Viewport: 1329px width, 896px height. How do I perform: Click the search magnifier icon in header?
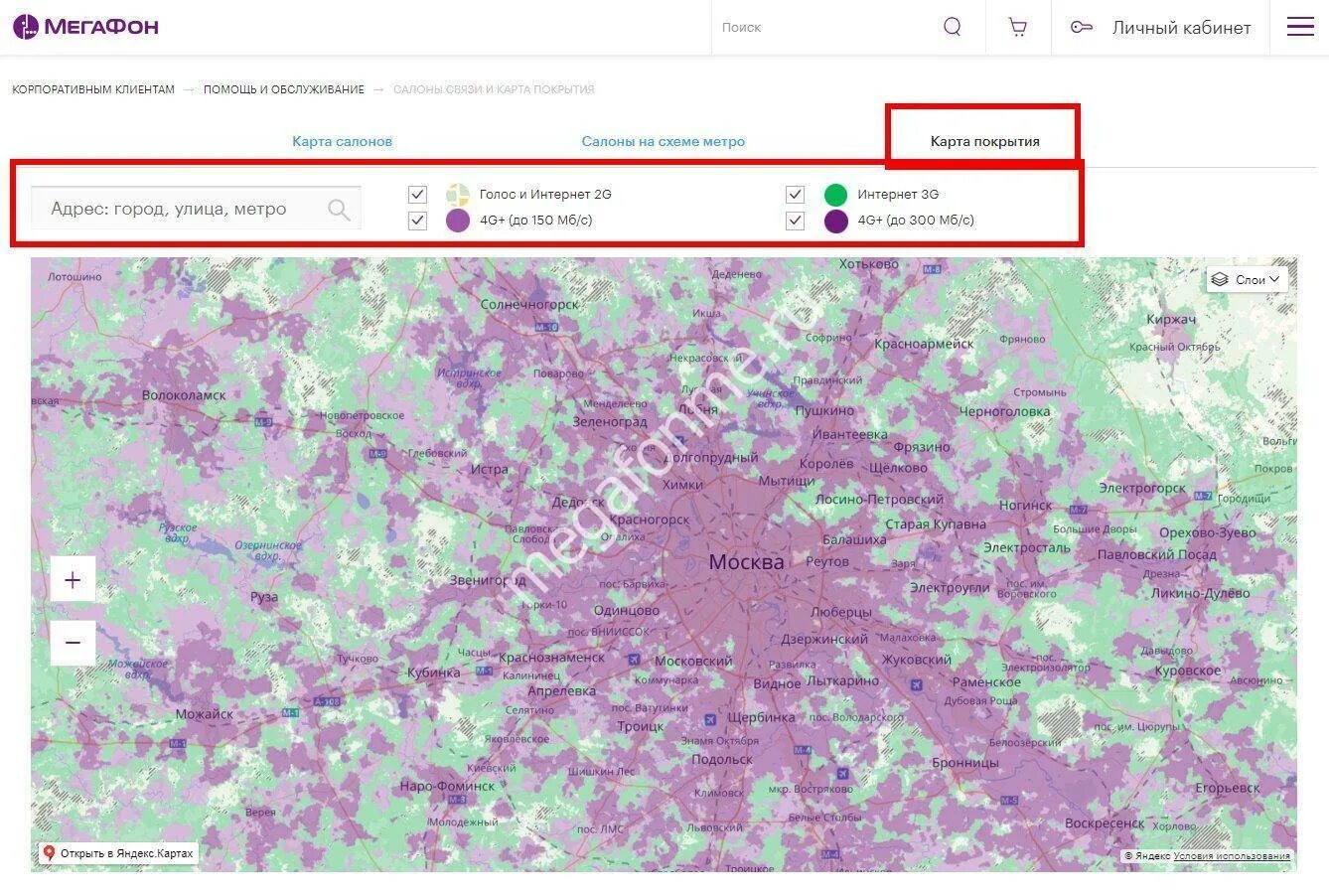(952, 27)
